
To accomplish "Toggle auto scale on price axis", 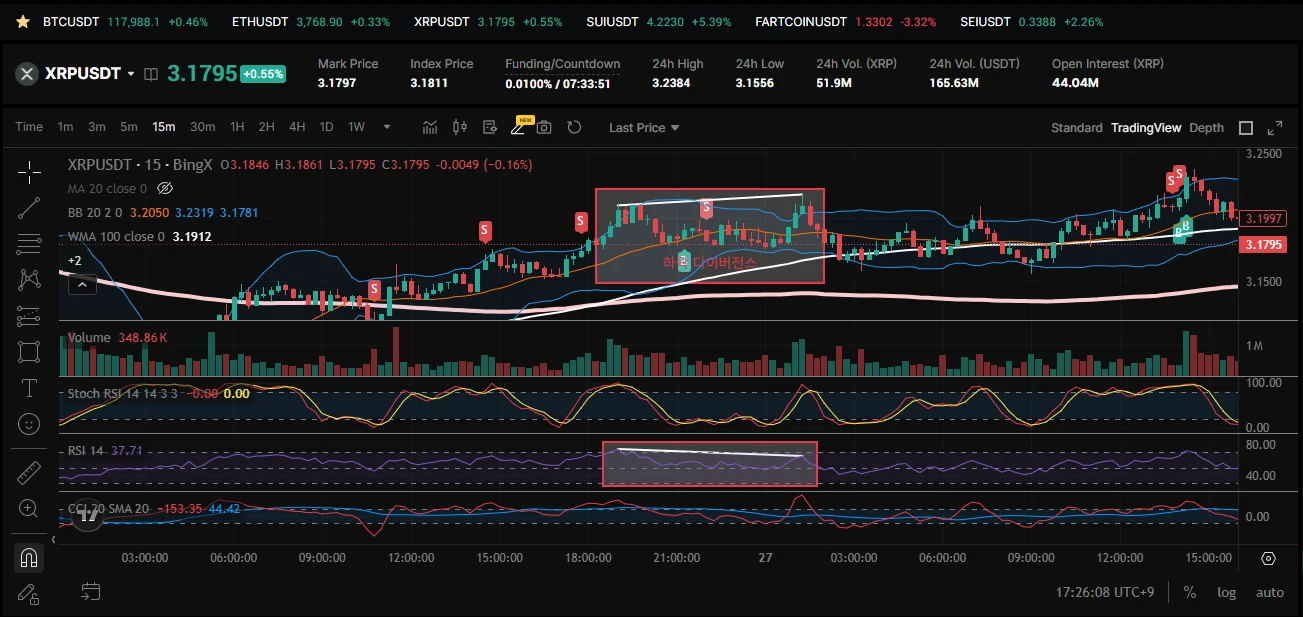I will [1270, 592].
